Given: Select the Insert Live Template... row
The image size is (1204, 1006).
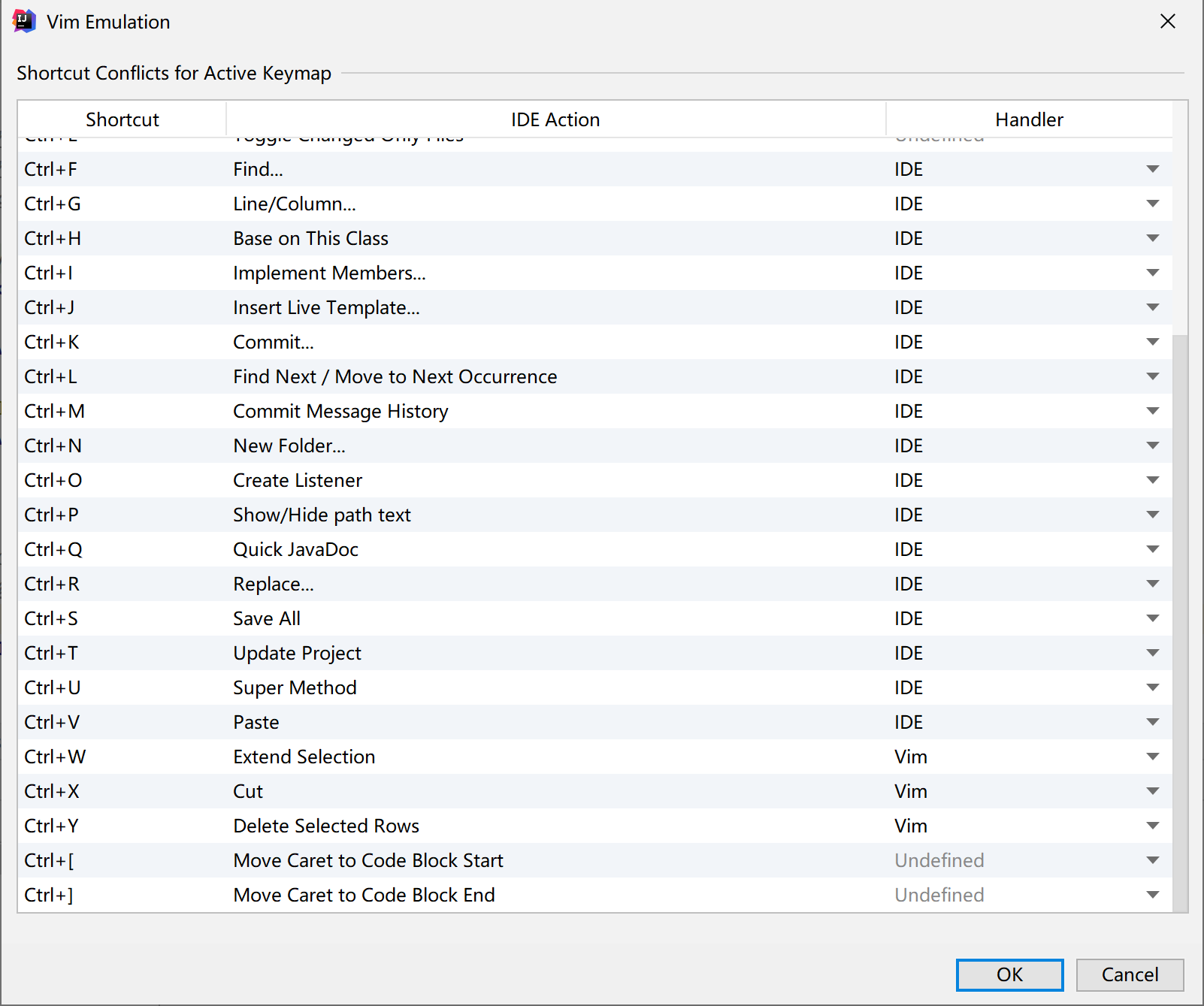Looking at the screenshot, I should pyautogui.click(x=595, y=307).
